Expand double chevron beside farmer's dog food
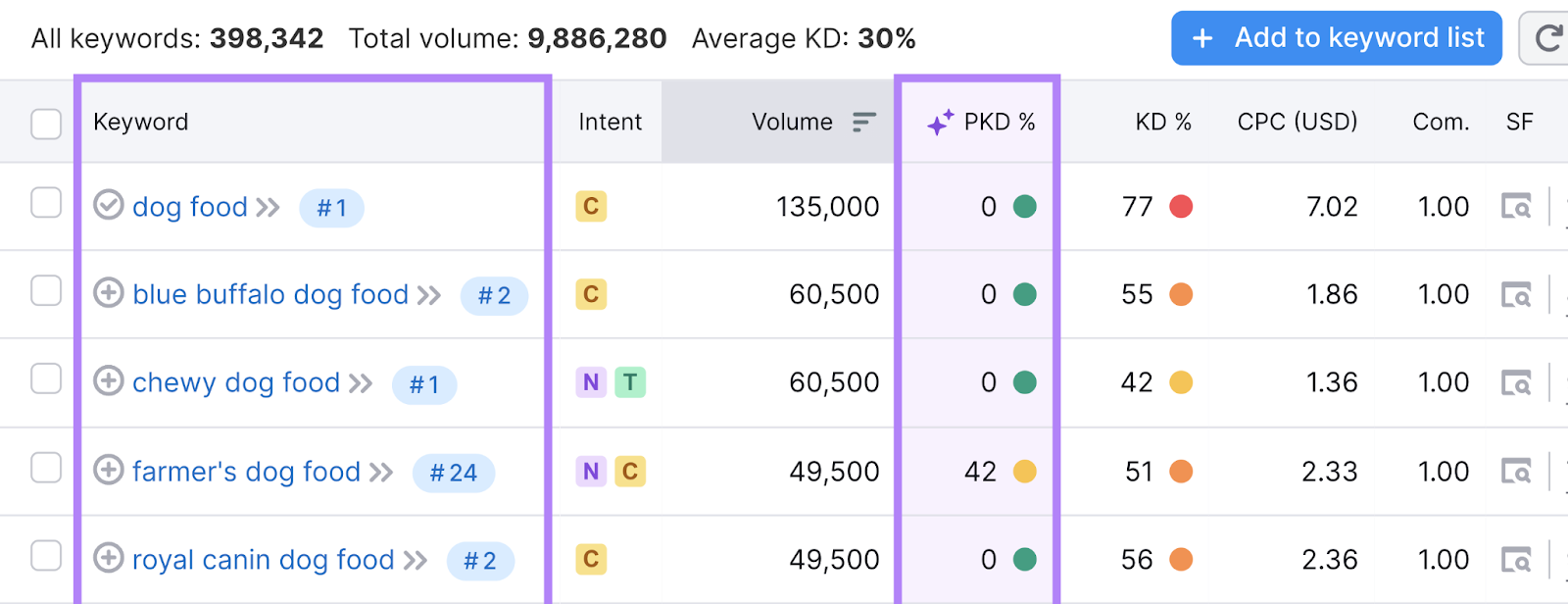This screenshot has width=1568, height=604. pos(381,473)
